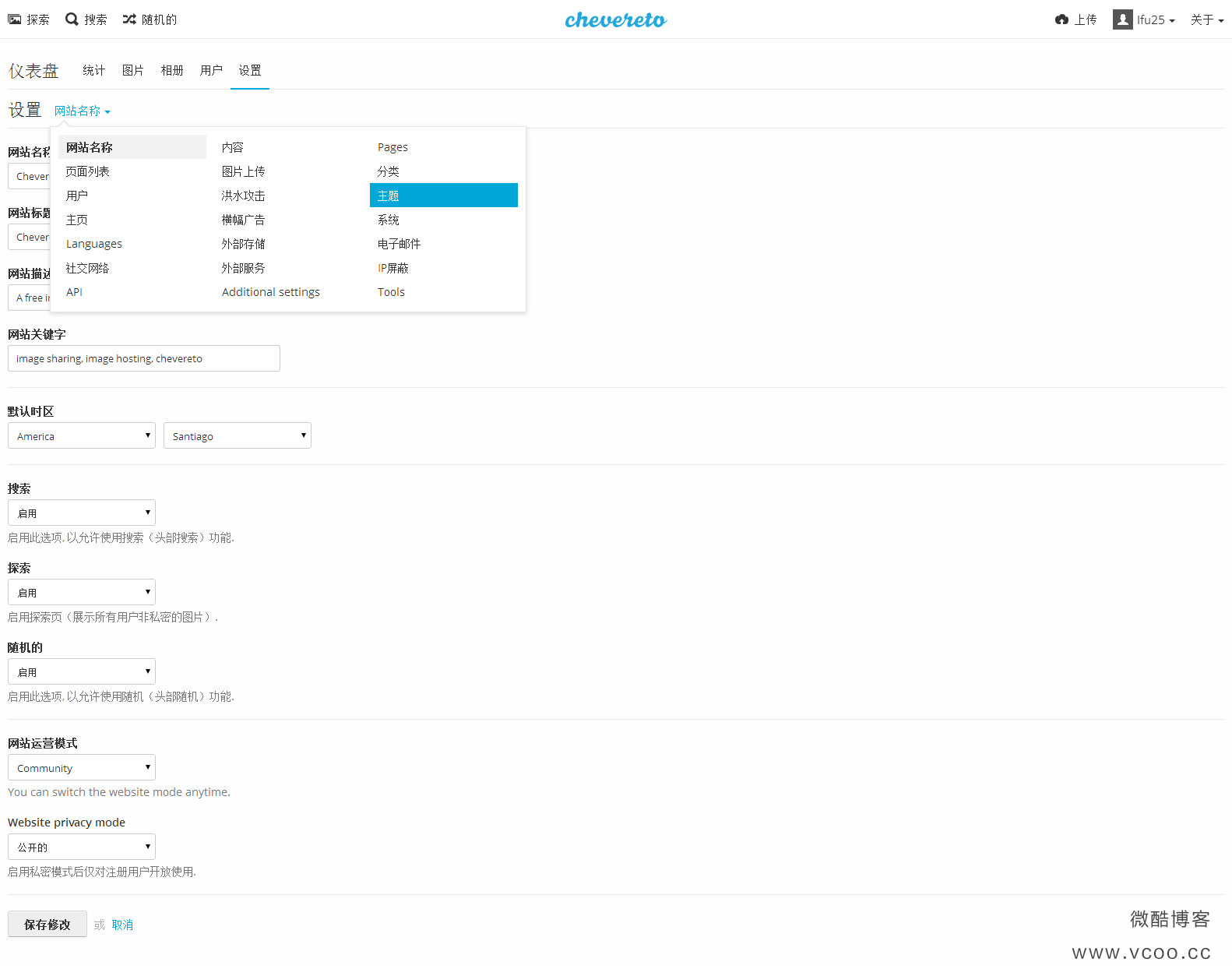This screenshot has width=1232, height=976.
Task: Click the 取消 (Cancel) link
Action: (122, 925)
